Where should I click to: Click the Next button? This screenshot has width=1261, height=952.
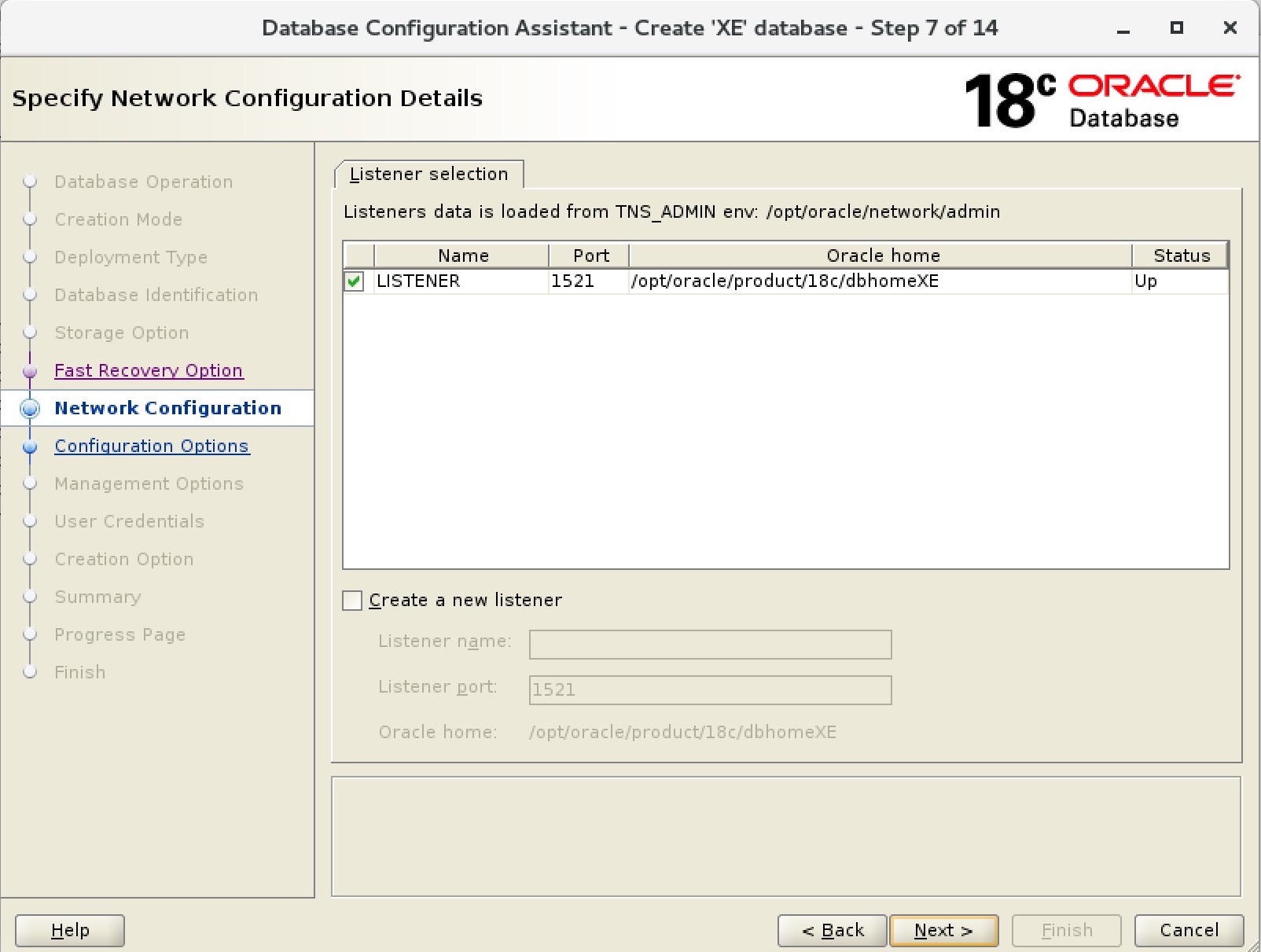point(943,930)
